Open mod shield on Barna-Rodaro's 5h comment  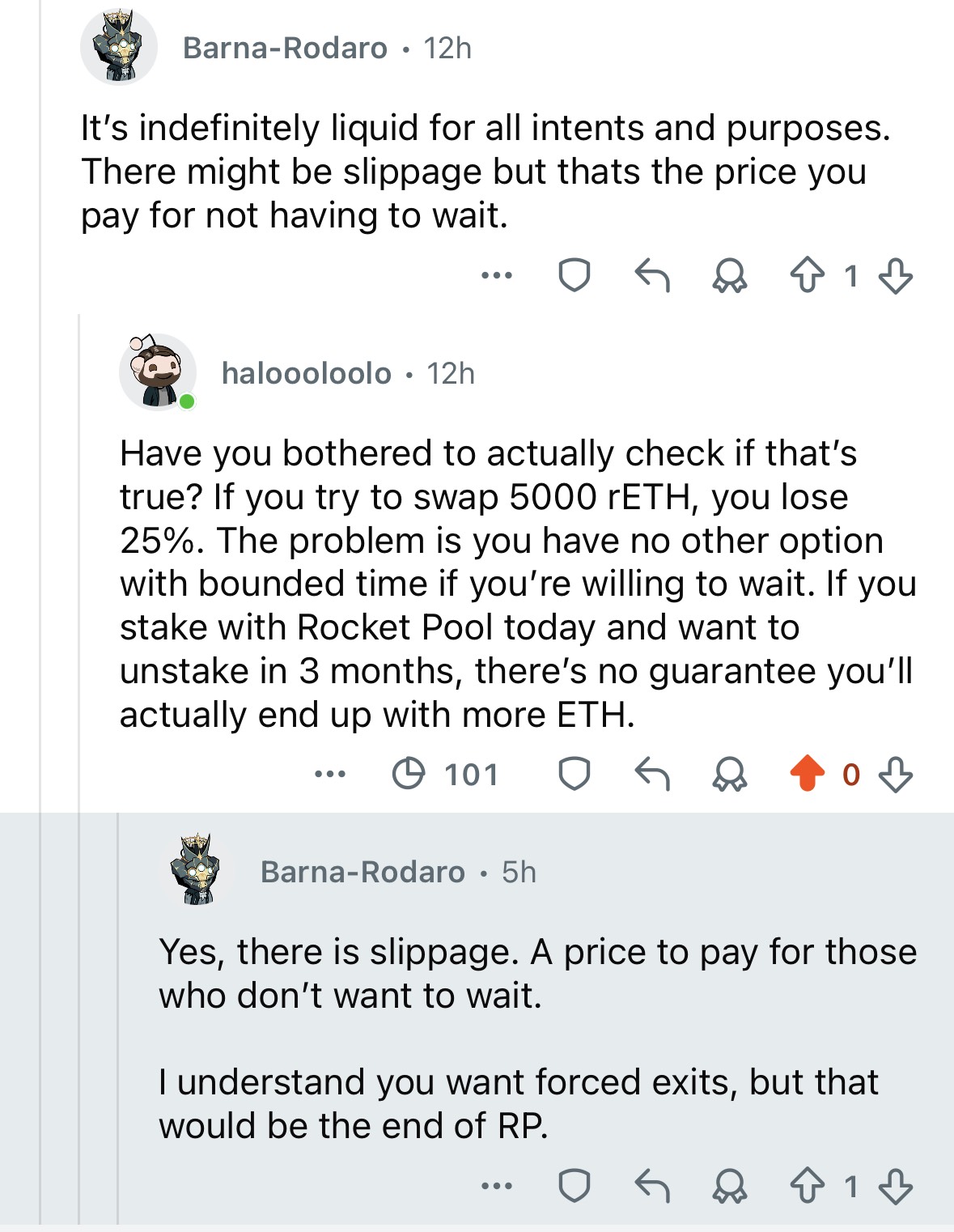[x=575, y=1187]
